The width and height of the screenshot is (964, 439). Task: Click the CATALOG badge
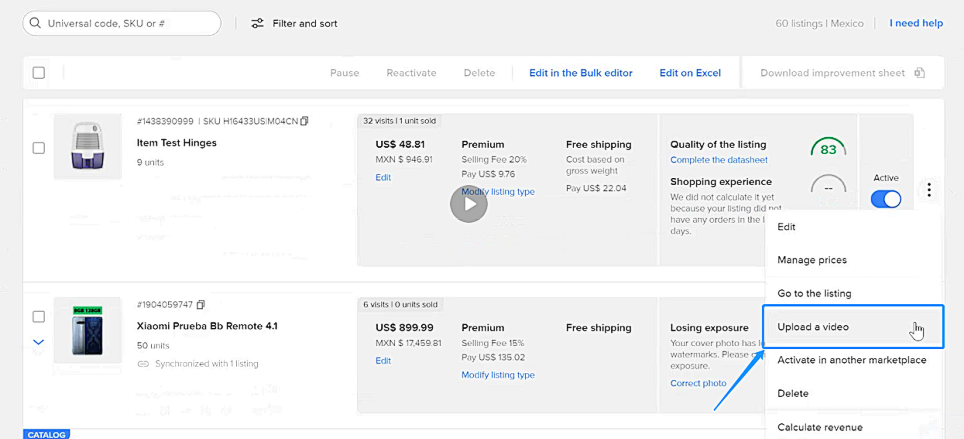click(47, 435)
